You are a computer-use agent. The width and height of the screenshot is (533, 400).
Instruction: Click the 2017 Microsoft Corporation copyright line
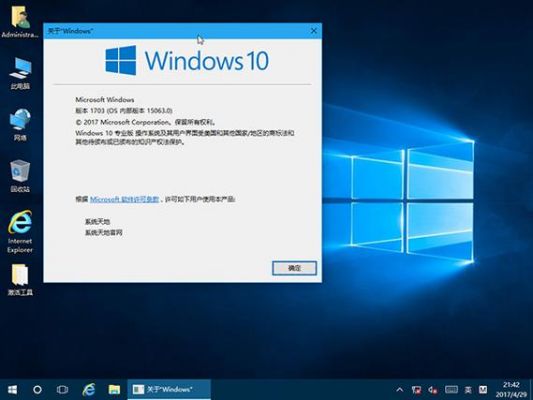pos(145,122)
